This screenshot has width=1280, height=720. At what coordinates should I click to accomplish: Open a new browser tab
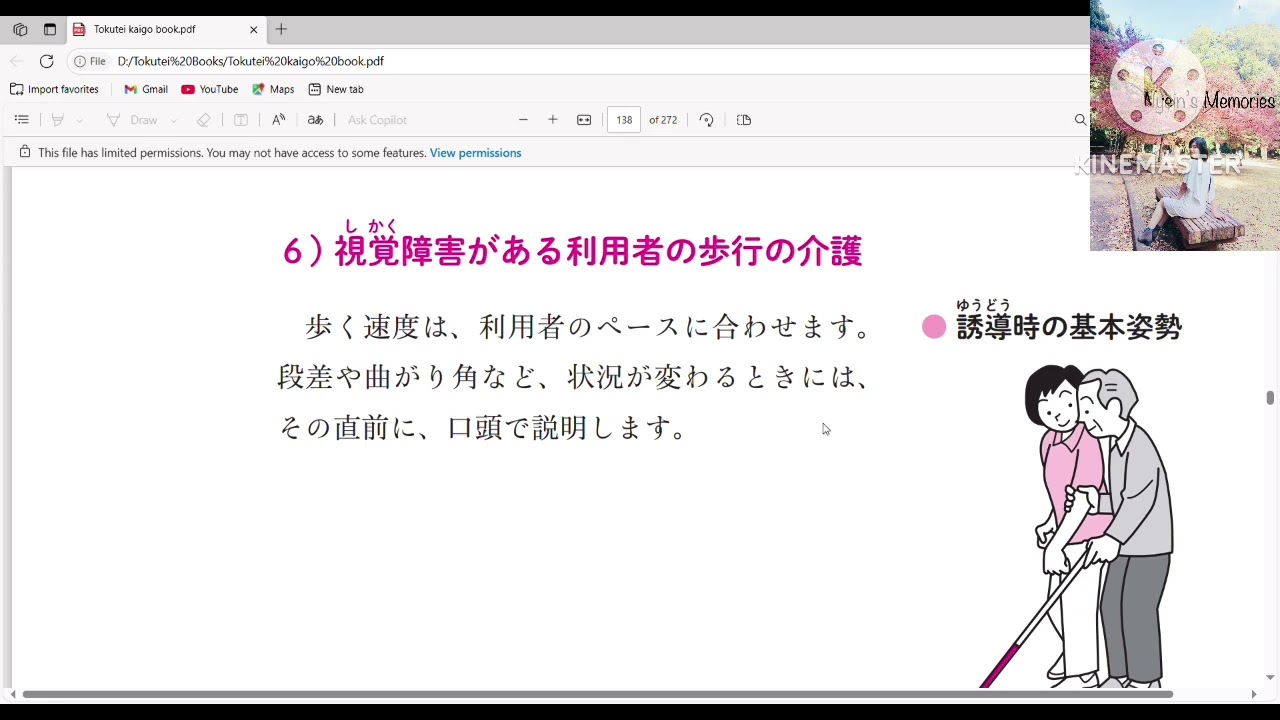pyautogui.click(x=281, y=30)
